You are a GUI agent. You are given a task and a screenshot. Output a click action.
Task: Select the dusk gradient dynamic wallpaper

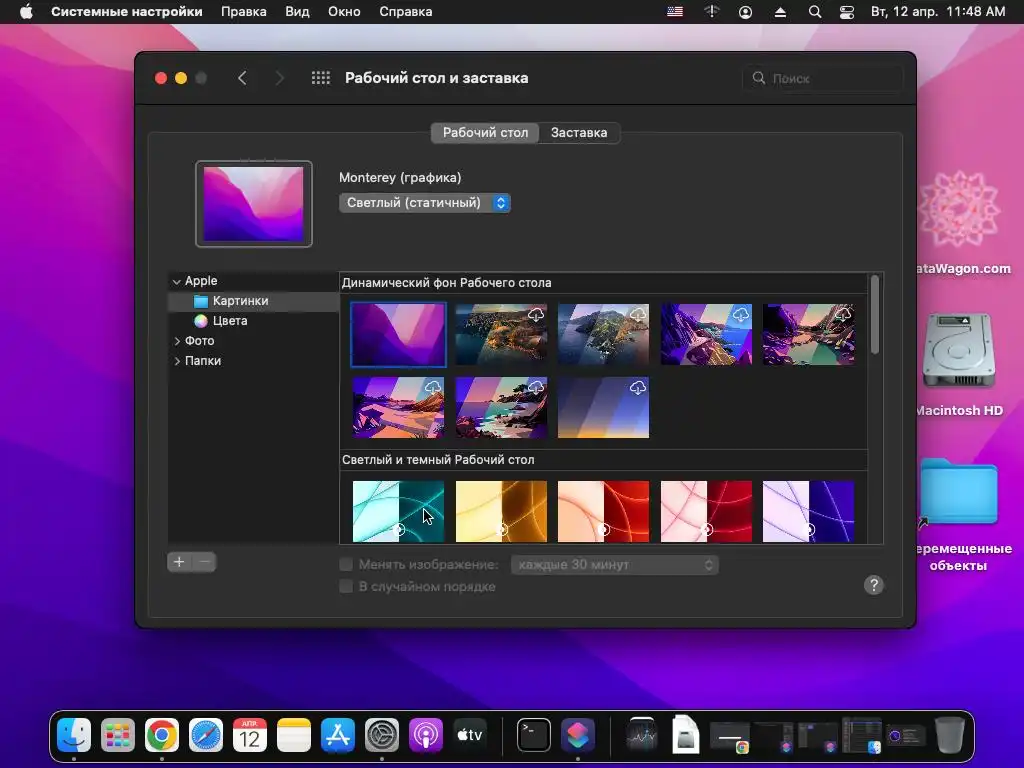(x=603, y=408)
